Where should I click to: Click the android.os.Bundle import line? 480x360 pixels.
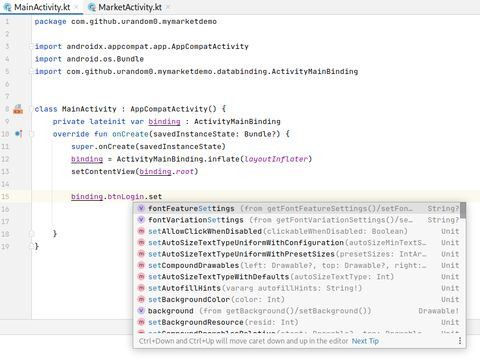[x=89, y=59]
